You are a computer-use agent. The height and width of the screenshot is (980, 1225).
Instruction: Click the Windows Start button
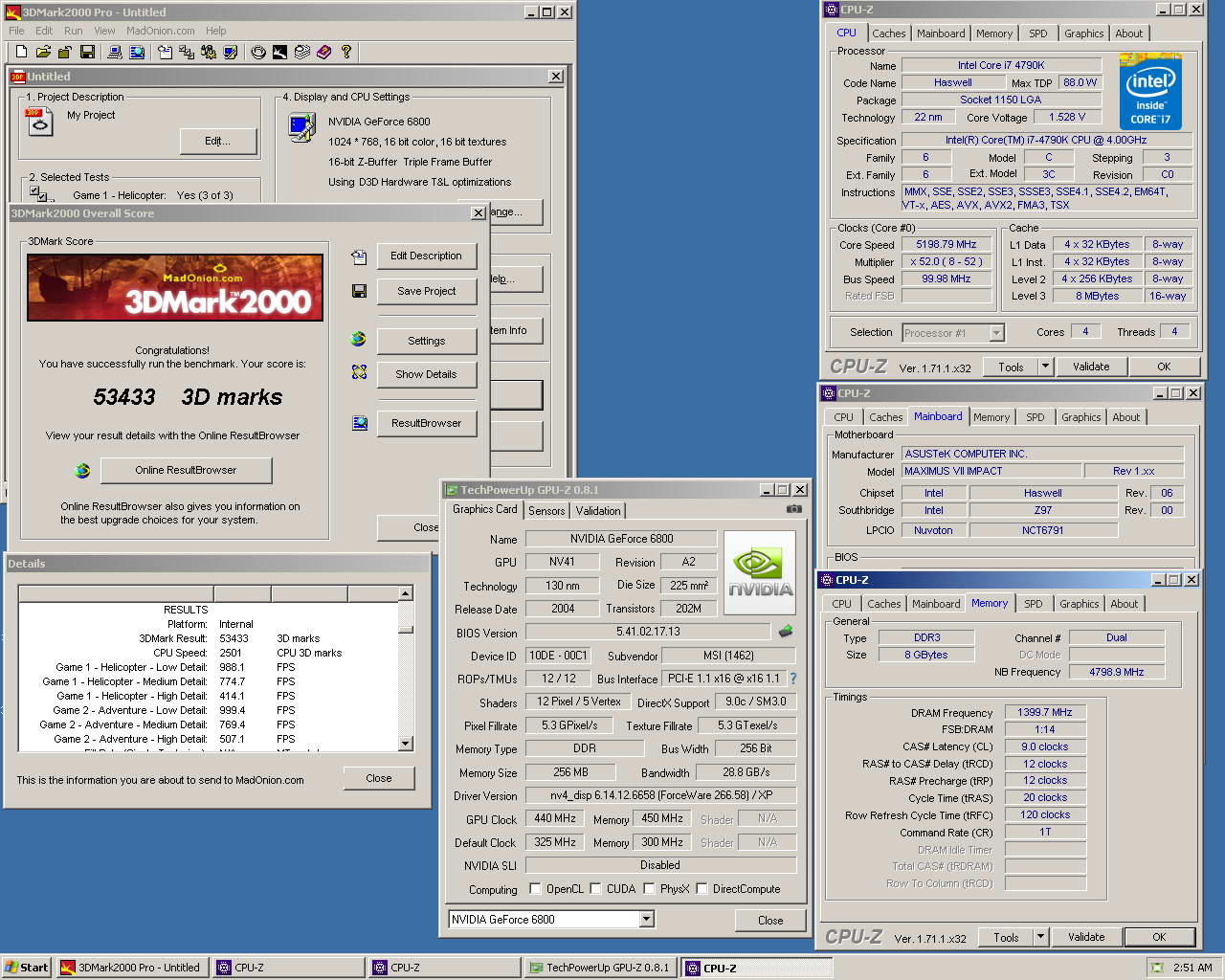(27, 968)
